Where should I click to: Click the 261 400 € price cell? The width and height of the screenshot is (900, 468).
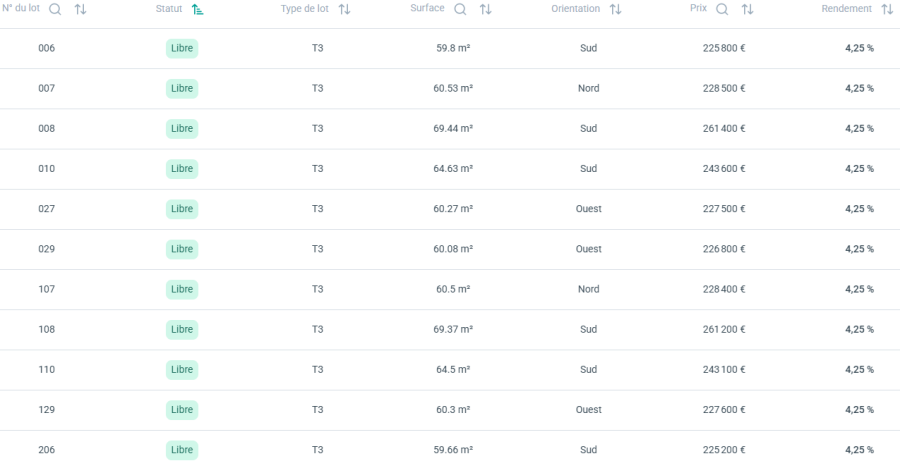click(723, 129)
